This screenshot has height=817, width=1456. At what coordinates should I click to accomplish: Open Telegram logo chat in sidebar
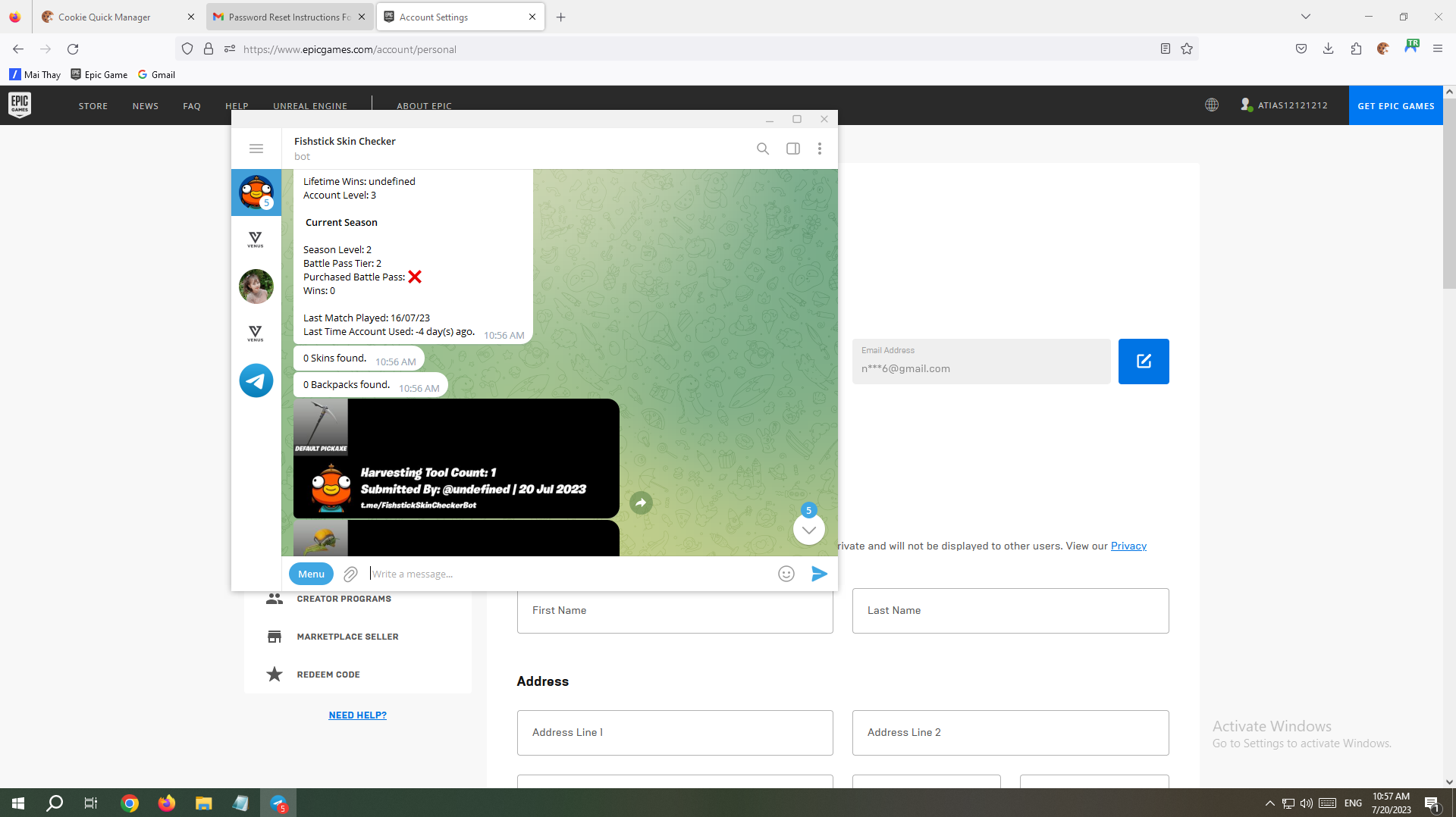click(x=256, y=380)
